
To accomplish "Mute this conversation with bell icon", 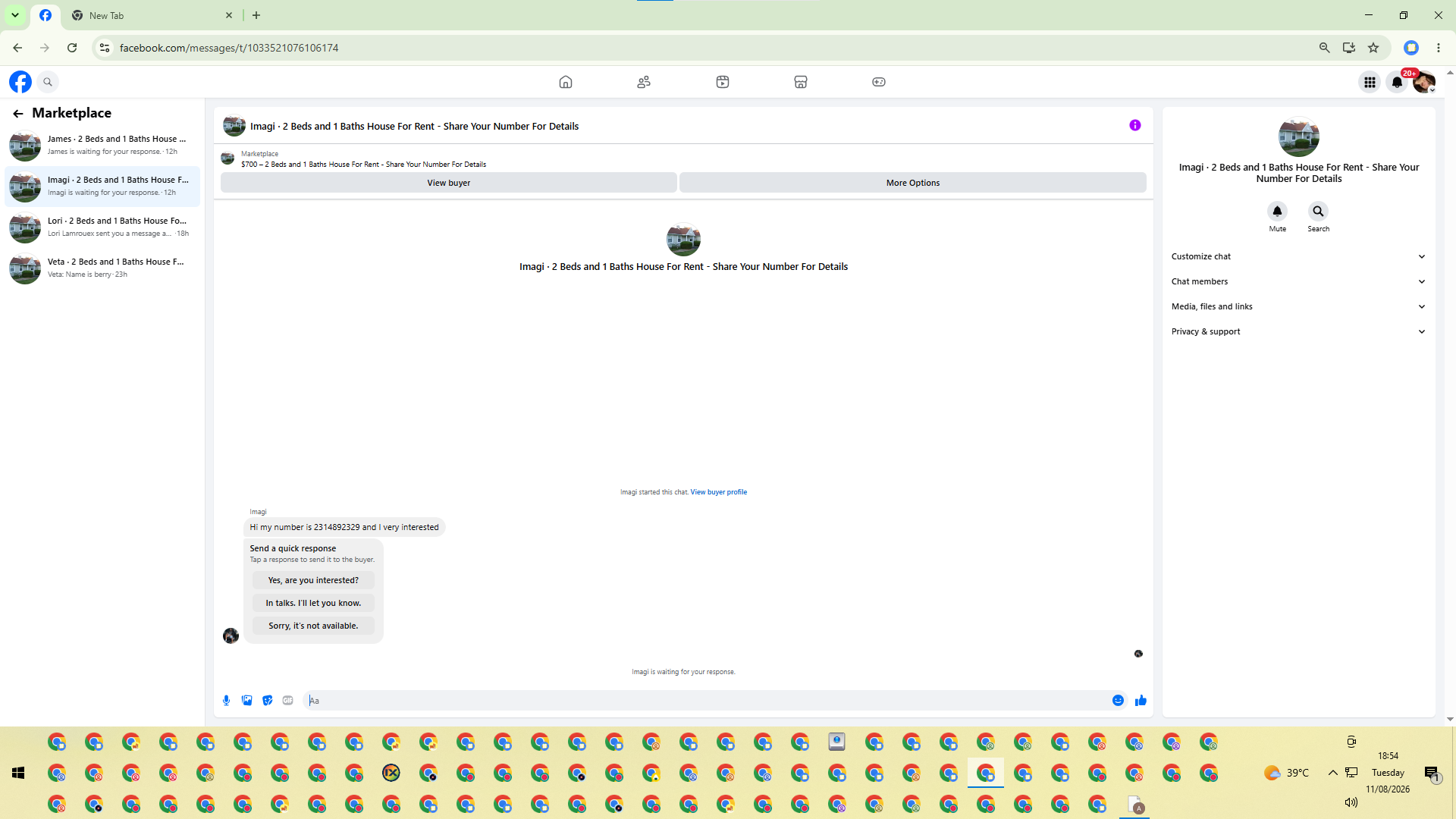I will [1278, 211].
